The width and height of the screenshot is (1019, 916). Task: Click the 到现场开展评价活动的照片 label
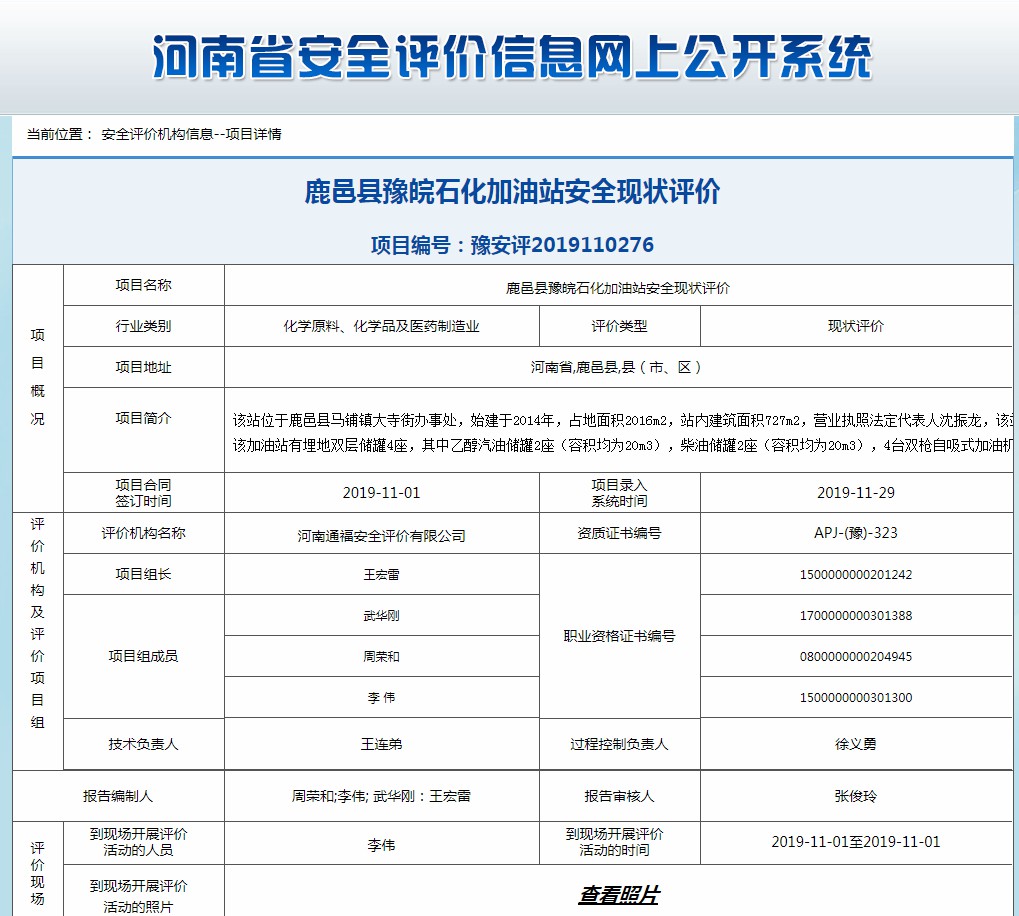point(138,896)
